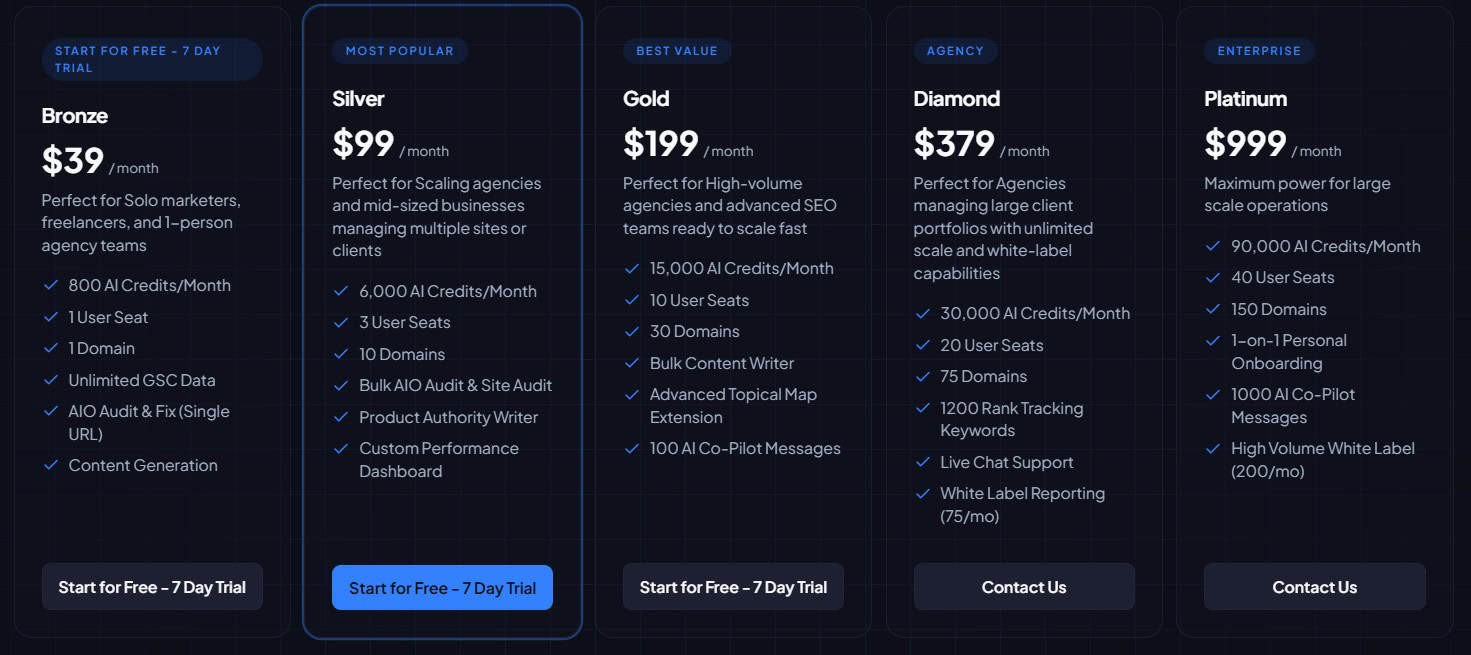This screenshot has height=655, width=1471.
Task: Start the Bronze plan free trial
Action: [151, 587]
